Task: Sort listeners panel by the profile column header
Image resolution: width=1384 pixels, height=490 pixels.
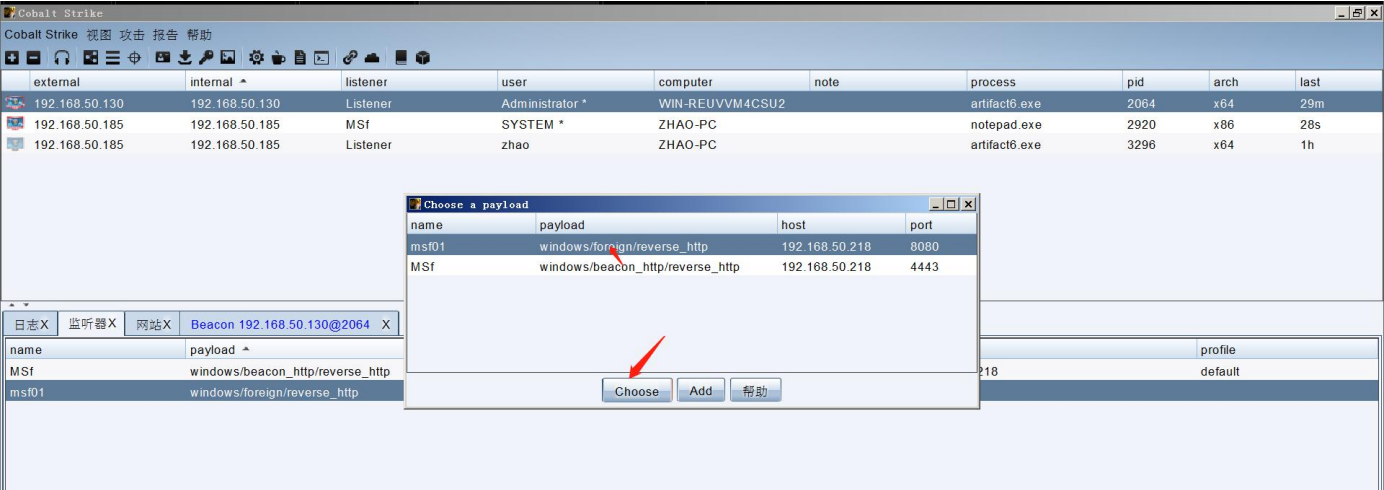Action: 1288,350
